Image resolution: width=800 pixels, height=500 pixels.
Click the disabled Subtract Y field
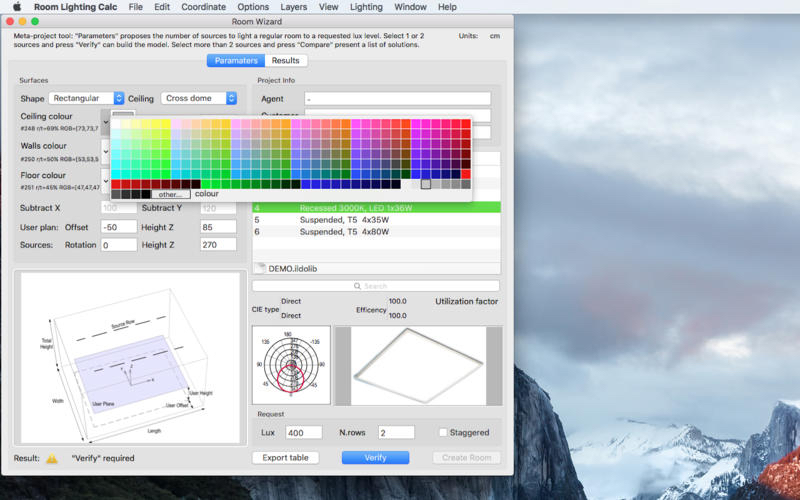tap(218, 208)
